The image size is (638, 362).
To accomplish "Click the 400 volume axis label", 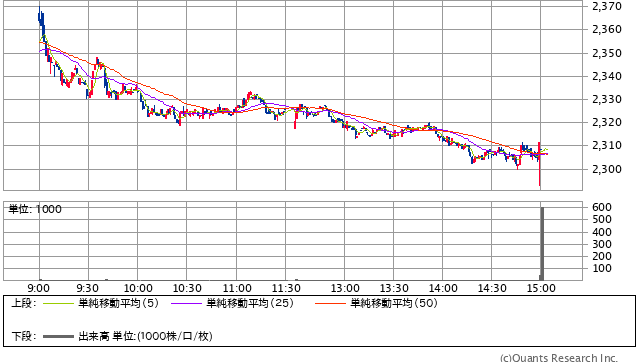I will pyautogui.click(x=602, y=232).
